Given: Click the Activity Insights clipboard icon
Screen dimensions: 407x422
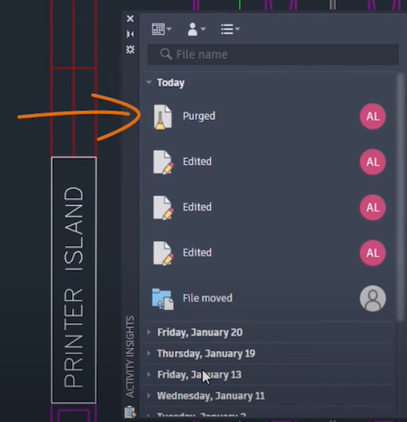Looking at the screenshot, I should (130, 412).
